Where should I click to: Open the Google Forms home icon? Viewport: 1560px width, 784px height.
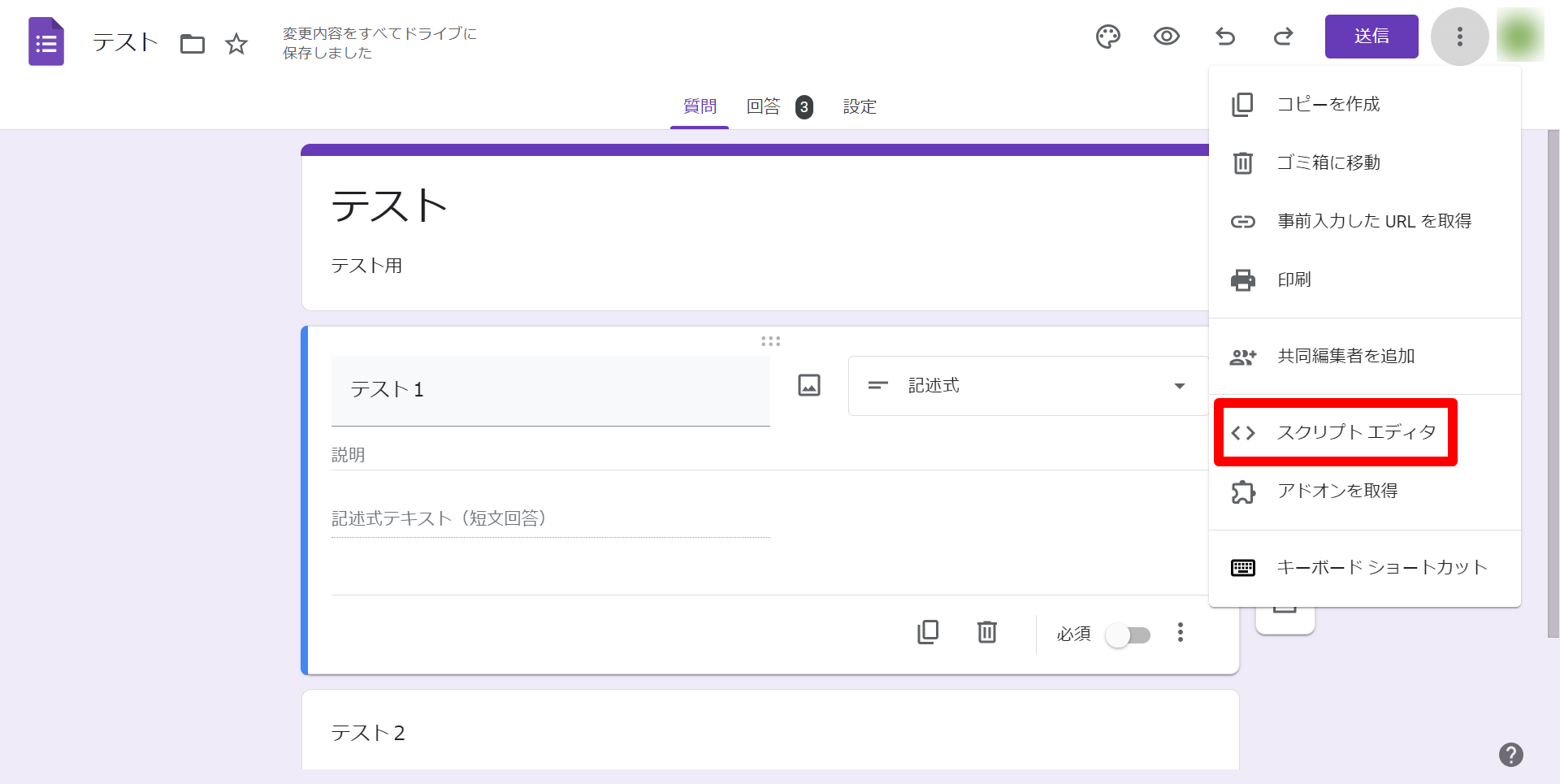pyautogui.click(x=45, y=41)
